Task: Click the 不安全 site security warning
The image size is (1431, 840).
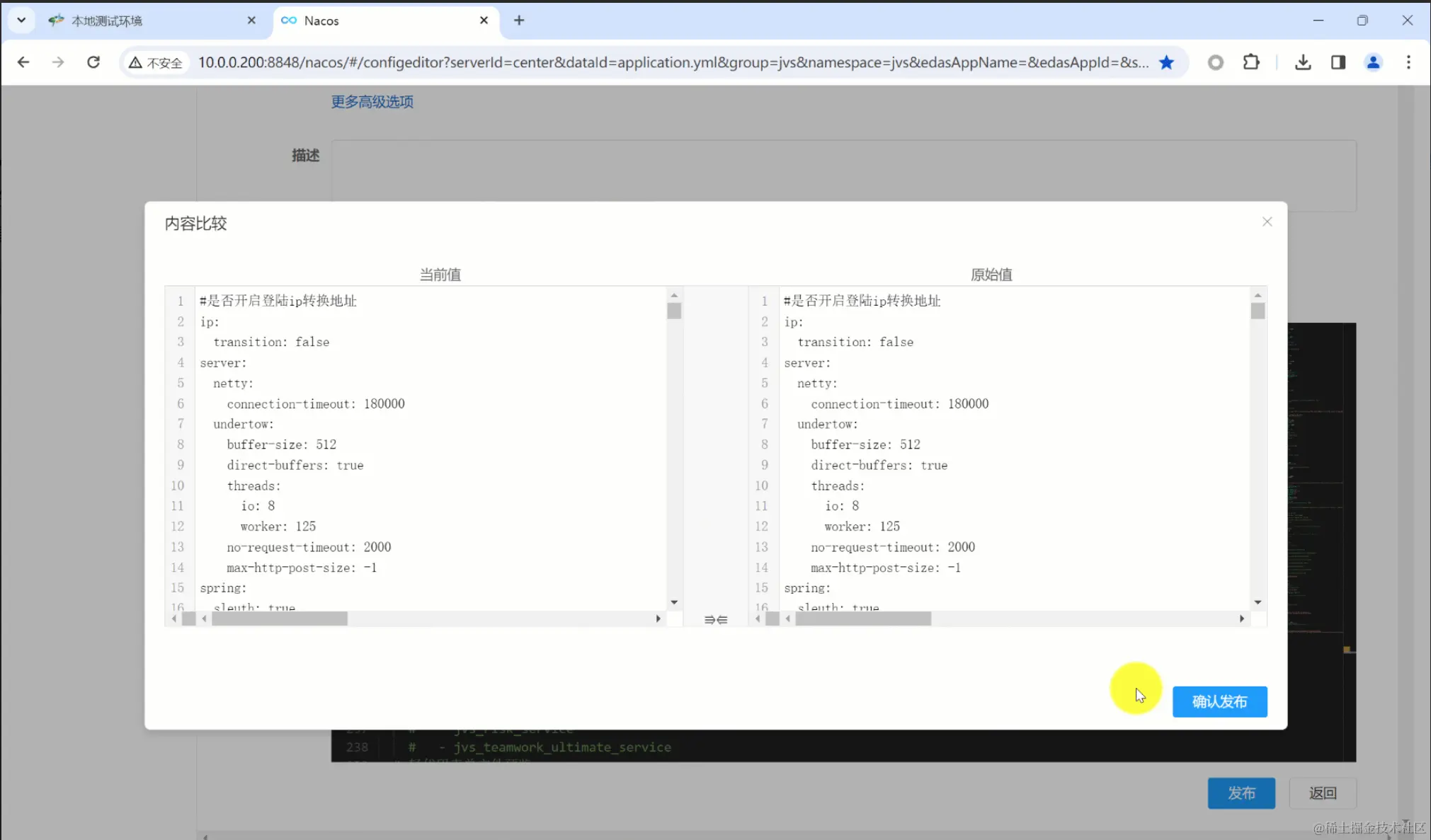Action: pos(156,63)
